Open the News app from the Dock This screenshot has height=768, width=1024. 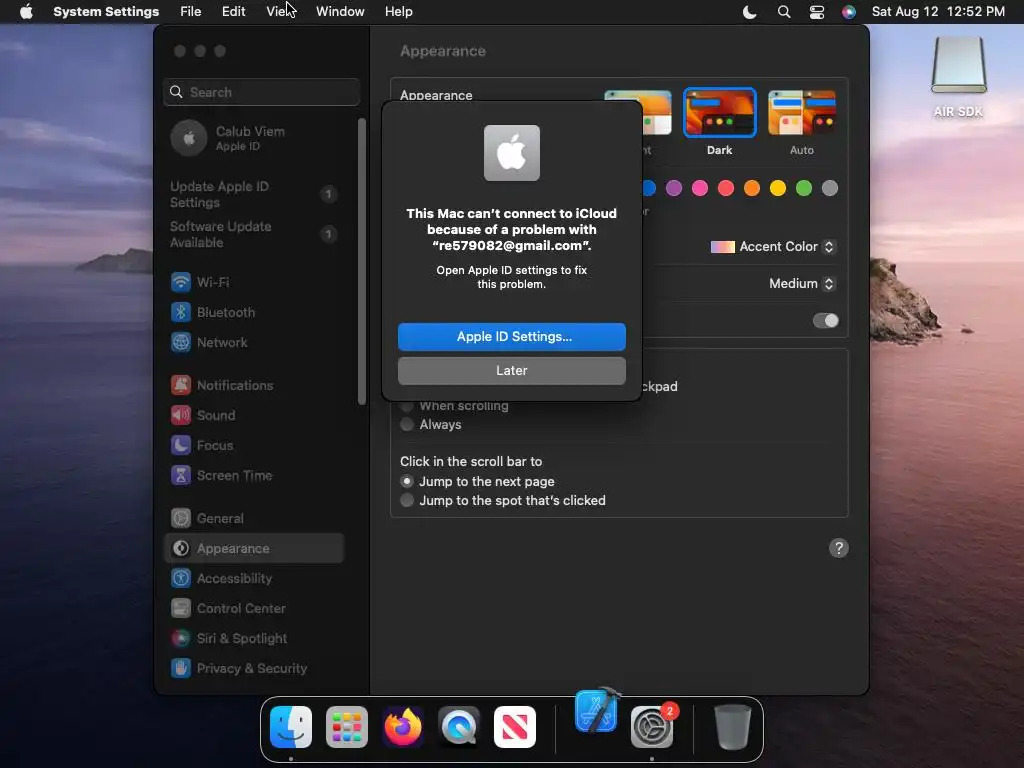click(x=515, y=727)
